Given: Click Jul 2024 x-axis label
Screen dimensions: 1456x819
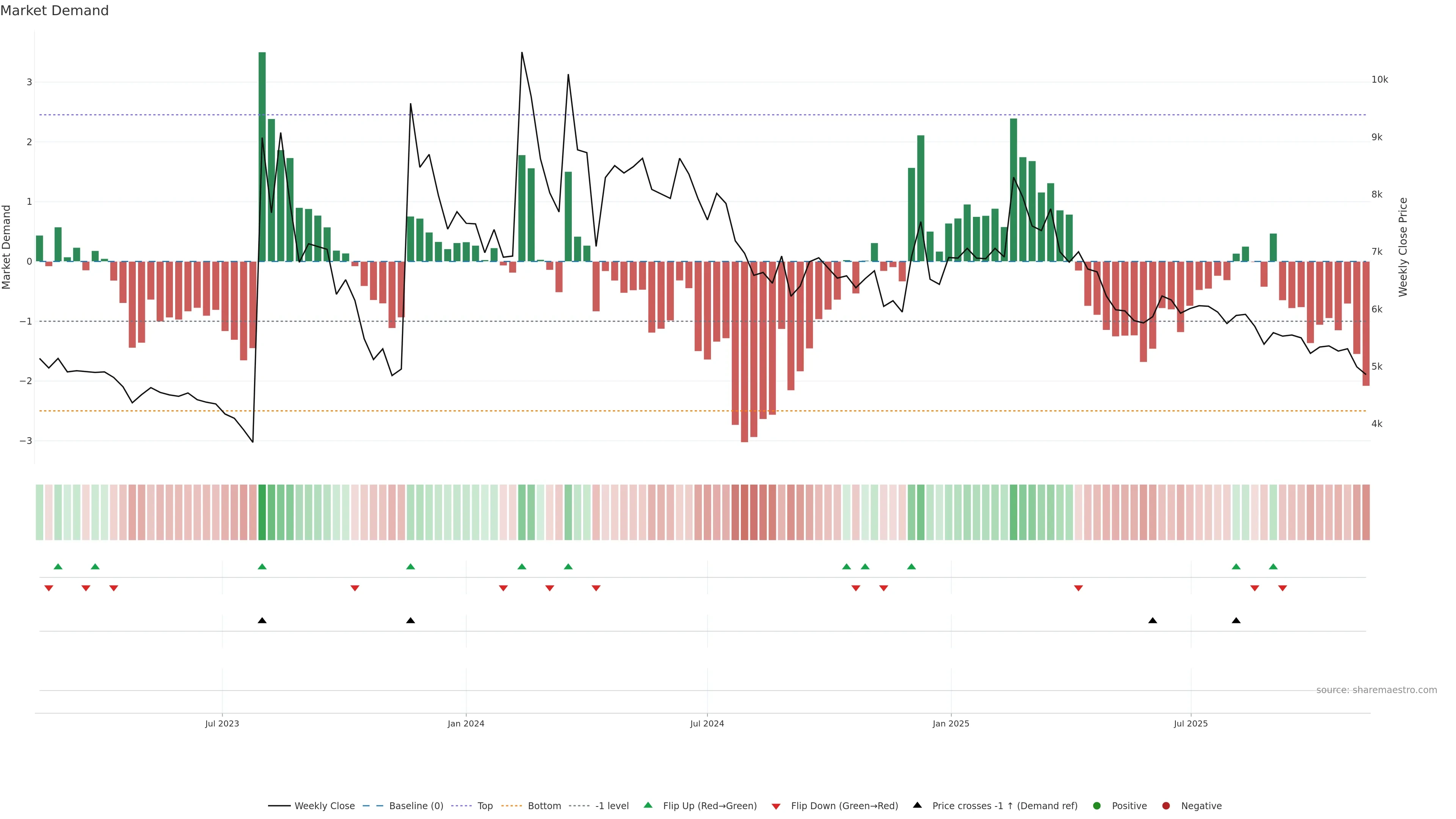Looking at the screenshot, I should (707, 723).
